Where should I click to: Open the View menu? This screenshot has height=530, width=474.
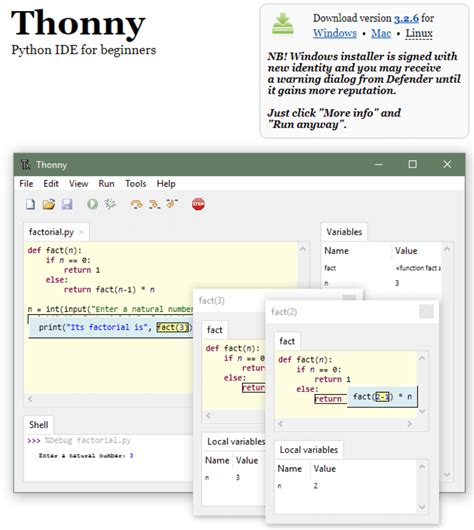click(x=78, y=184)
